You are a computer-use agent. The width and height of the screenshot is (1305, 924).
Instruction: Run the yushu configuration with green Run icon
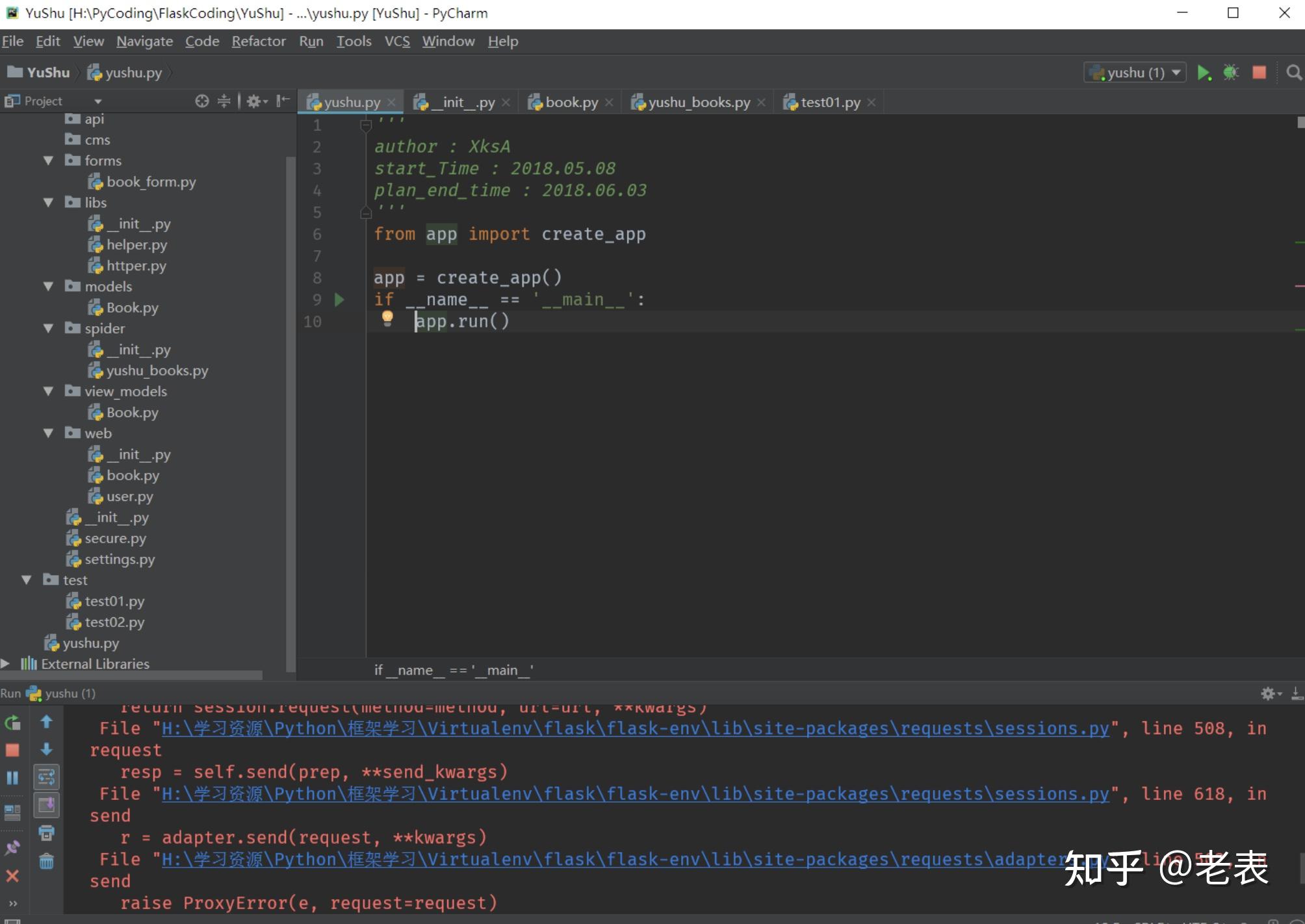[x=1203, y=72]
